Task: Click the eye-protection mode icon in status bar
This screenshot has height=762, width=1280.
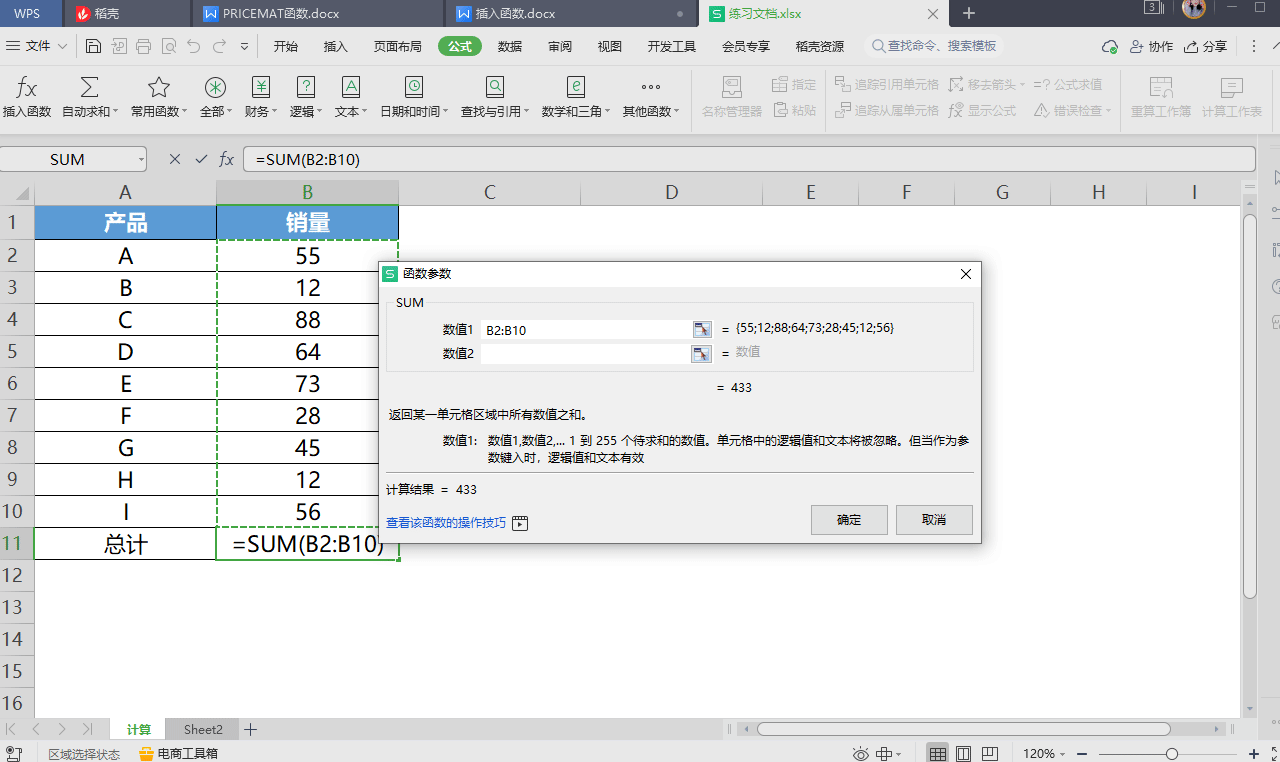Action: tap(861, 754)
